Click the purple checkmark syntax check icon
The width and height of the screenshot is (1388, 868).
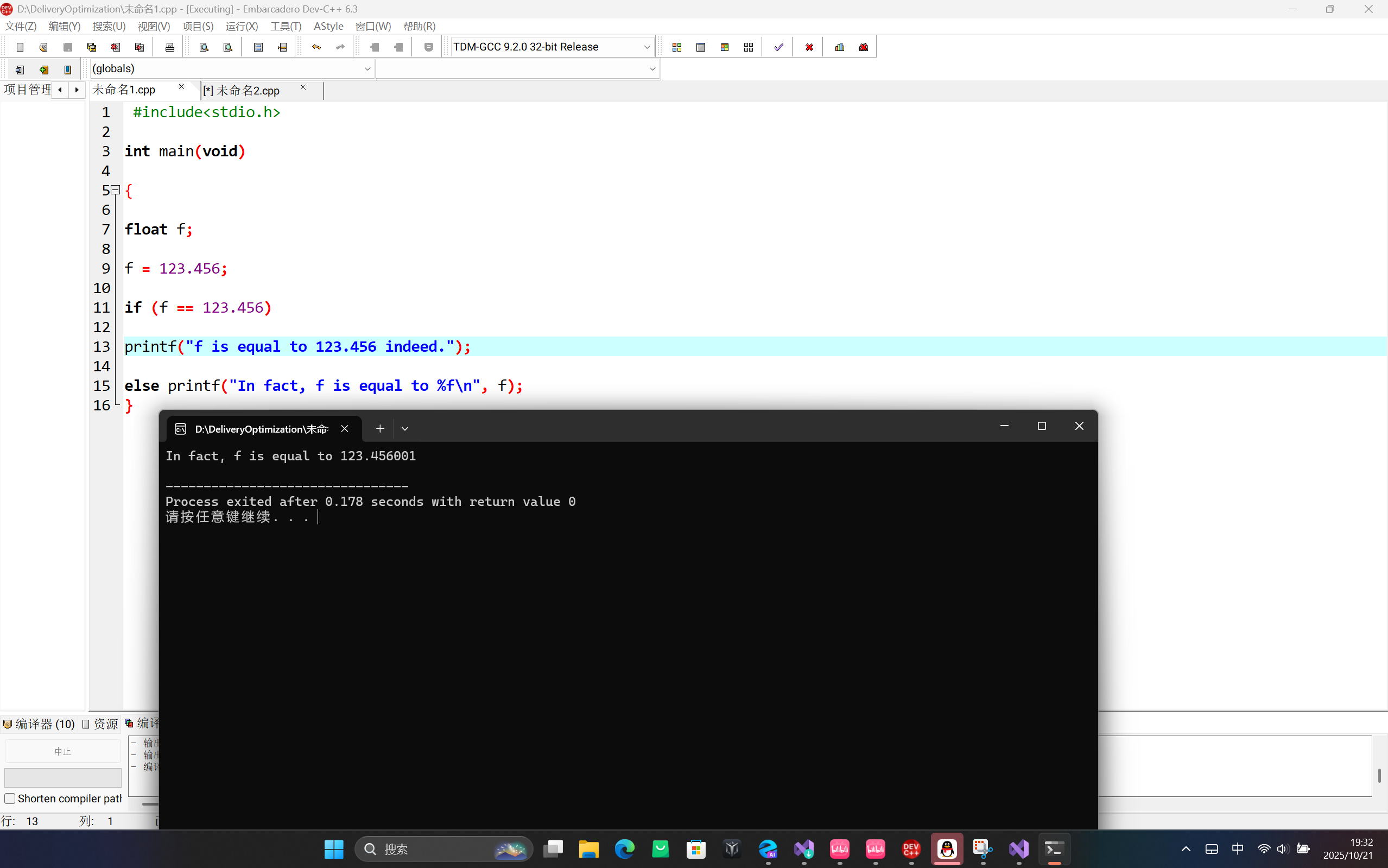pos(778,47)
